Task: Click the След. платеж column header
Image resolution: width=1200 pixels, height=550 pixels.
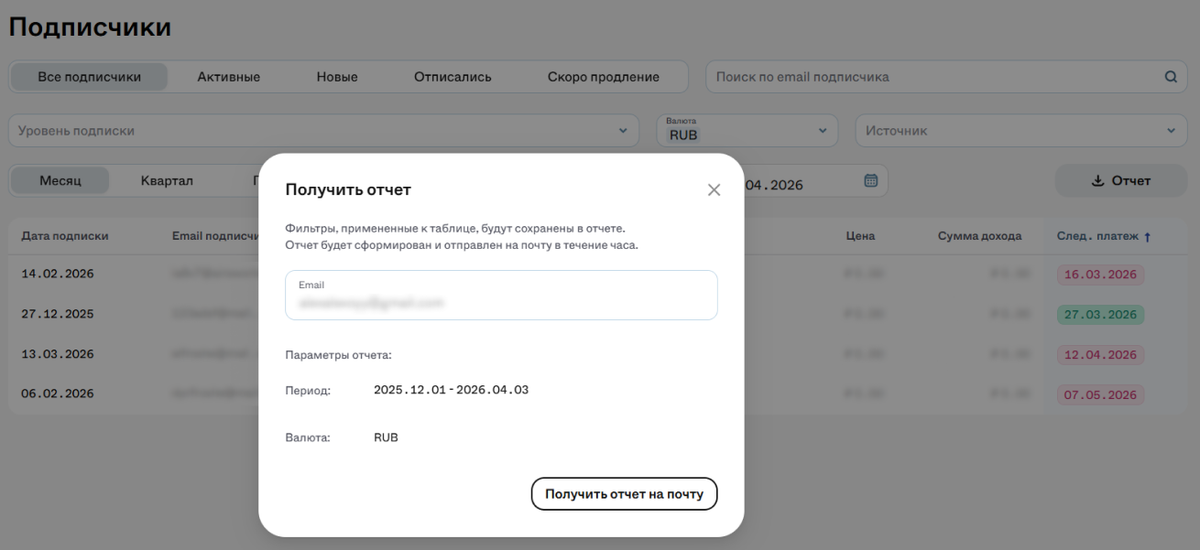Action: click(x=1098, y=237)
